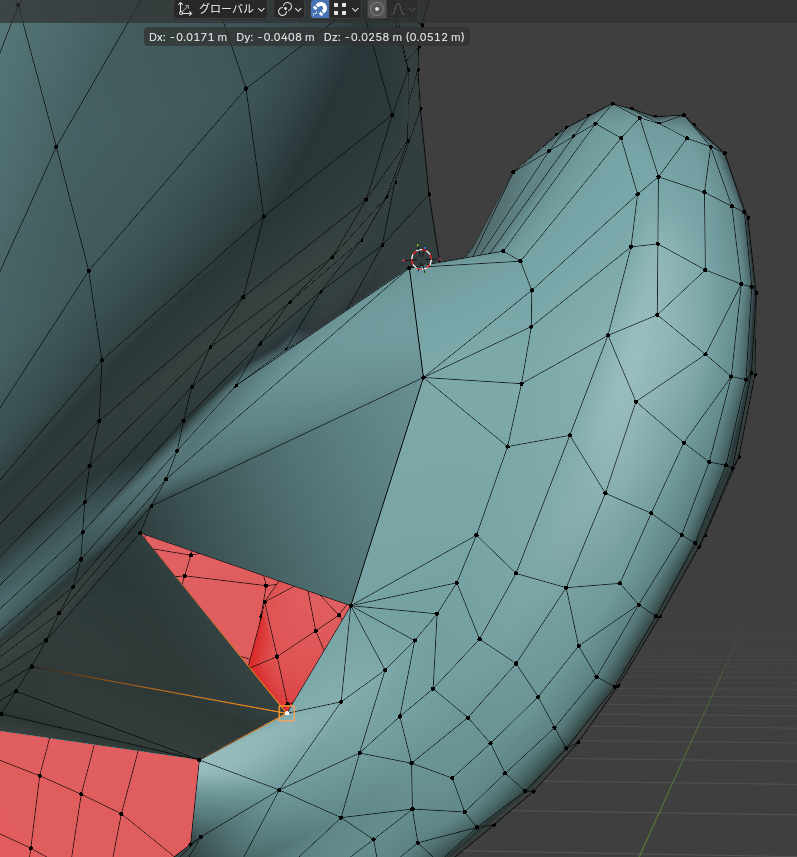The height and width of the screenshot is (857, 797).
Task: Select the fan-center vertex where many edges converge
Action: [x=351, y=605]
